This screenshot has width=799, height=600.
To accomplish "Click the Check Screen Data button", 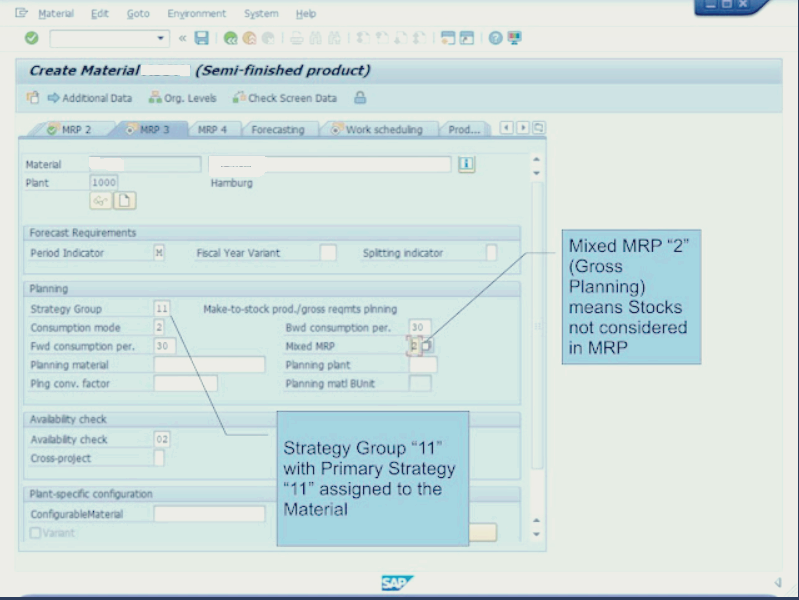I will (285, 98).
